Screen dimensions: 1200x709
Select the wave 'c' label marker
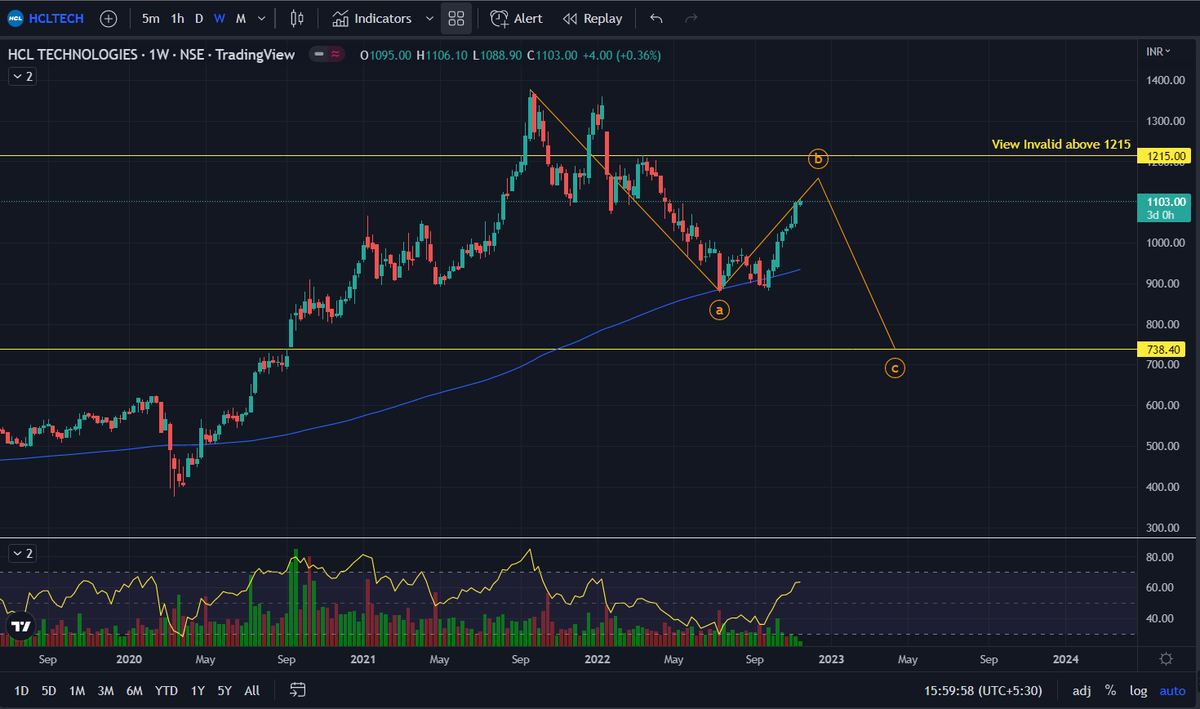(x=895, y=368)
